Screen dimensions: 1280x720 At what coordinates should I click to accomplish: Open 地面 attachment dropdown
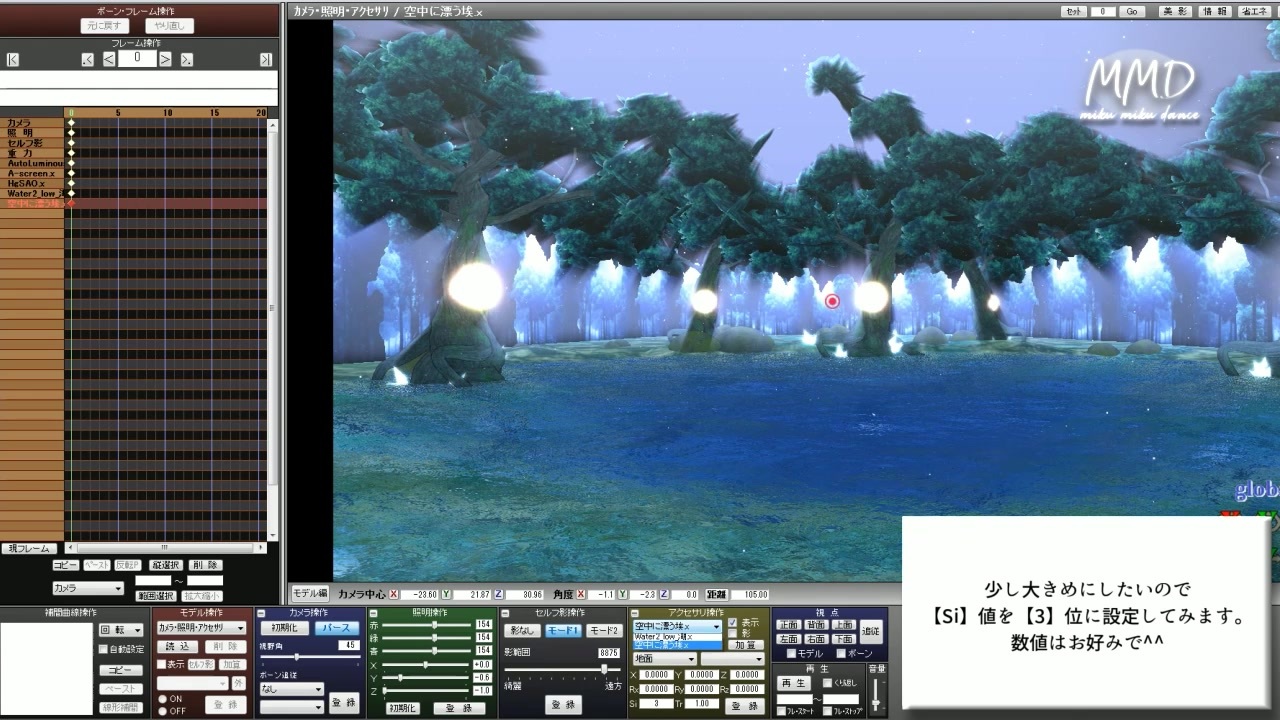click(x=664, y=659)
